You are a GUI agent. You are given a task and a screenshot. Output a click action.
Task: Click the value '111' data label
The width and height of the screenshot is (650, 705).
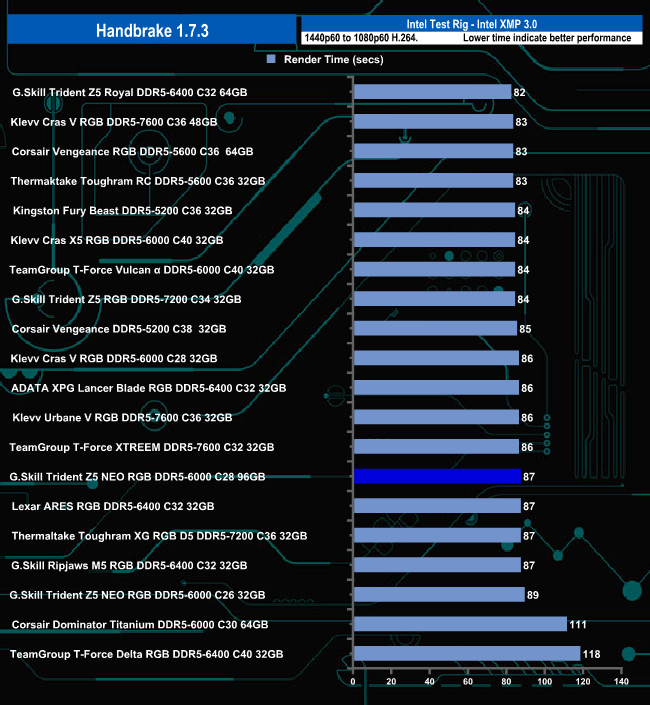pos(578,625)
